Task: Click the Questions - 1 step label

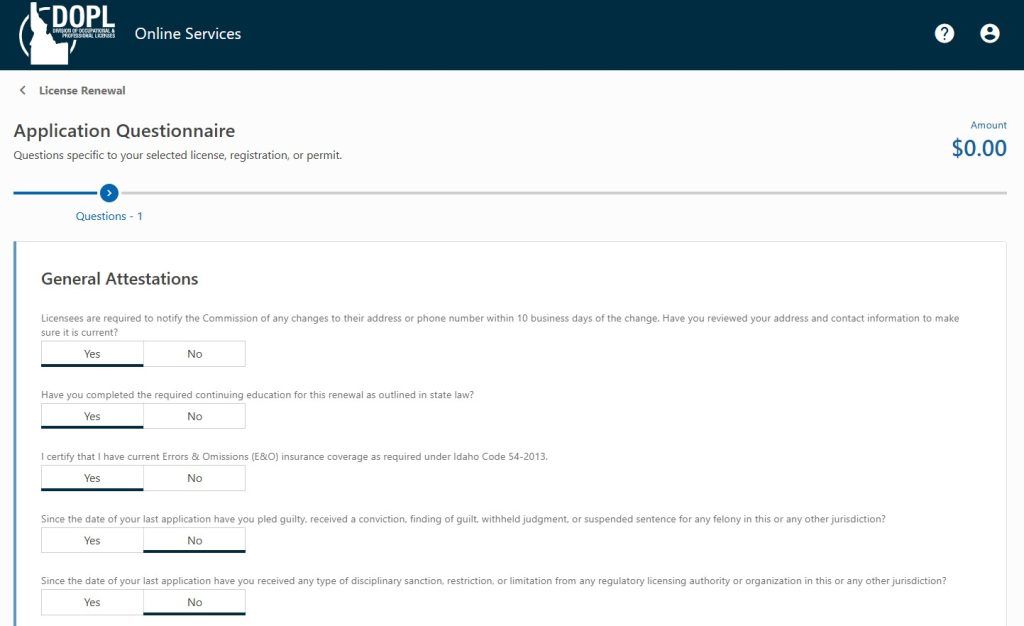Action: (109, 216)
